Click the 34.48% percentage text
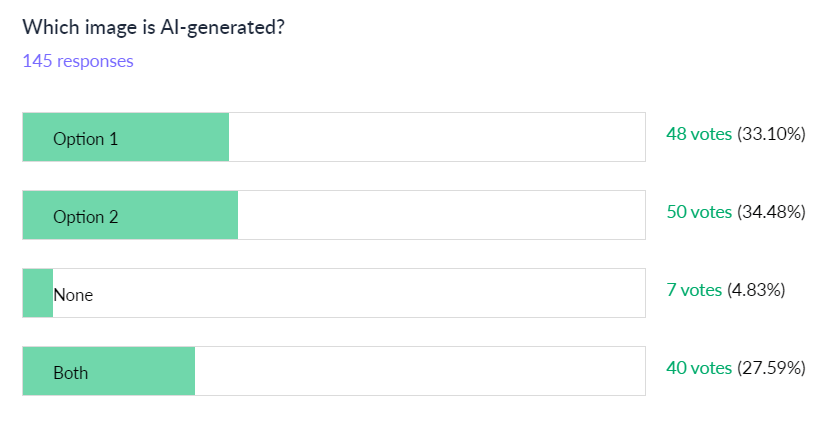The width and height of the screenshot is (823, 421). click(771, 212)
